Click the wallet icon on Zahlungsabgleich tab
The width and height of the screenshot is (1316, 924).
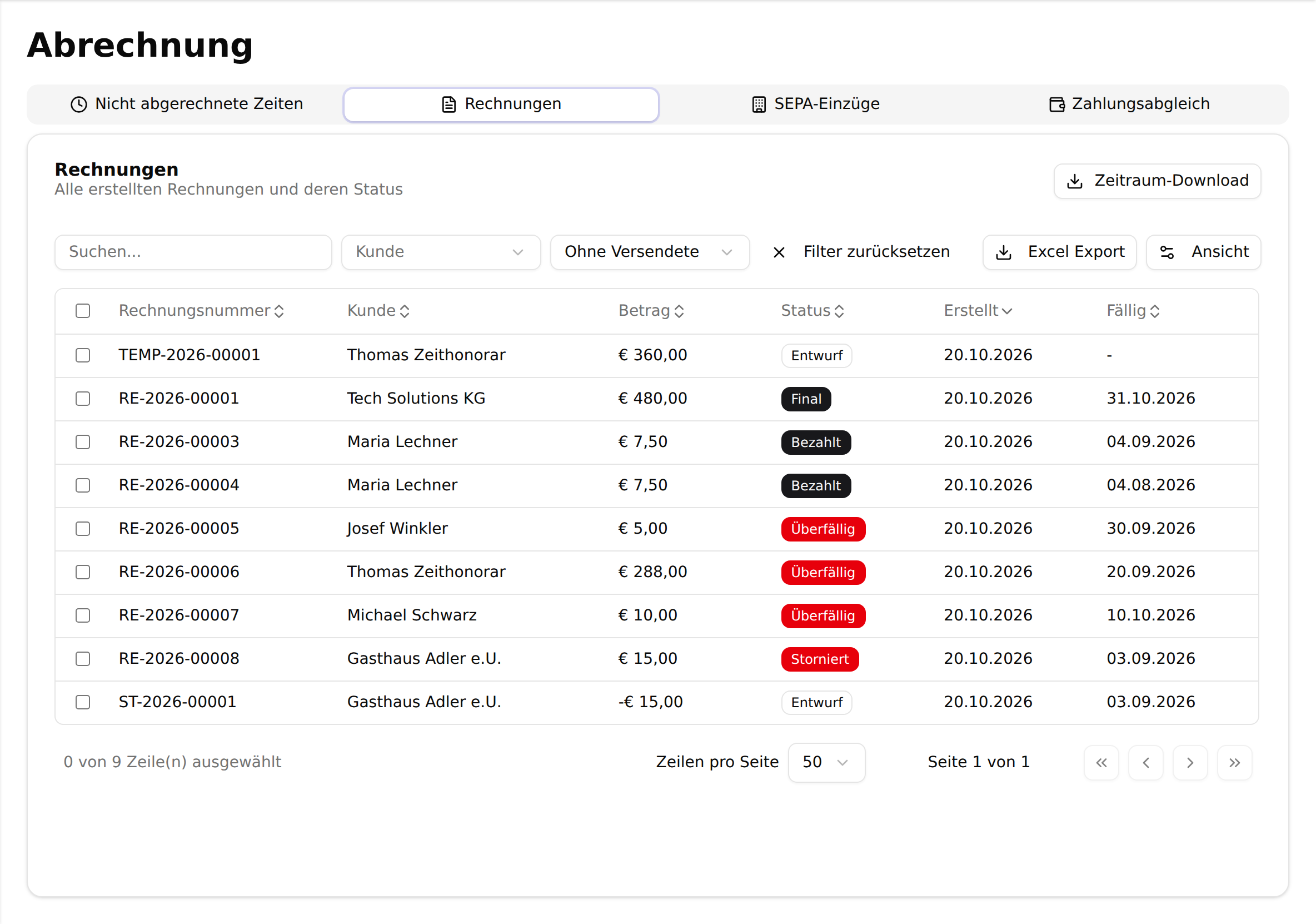[x=1057, y=105]
